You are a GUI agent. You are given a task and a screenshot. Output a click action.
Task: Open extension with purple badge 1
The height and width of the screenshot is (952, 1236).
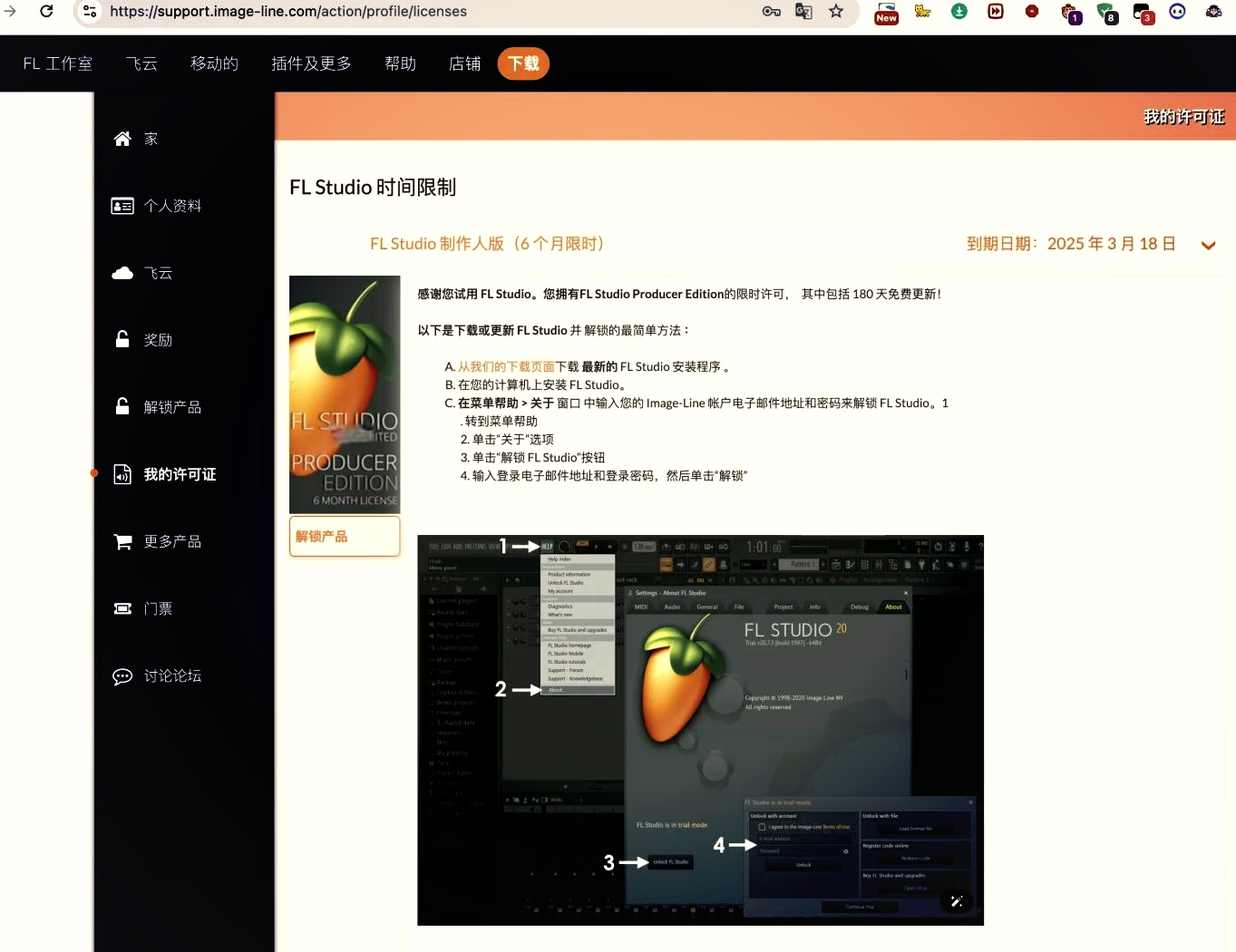tap(1070, 13)
